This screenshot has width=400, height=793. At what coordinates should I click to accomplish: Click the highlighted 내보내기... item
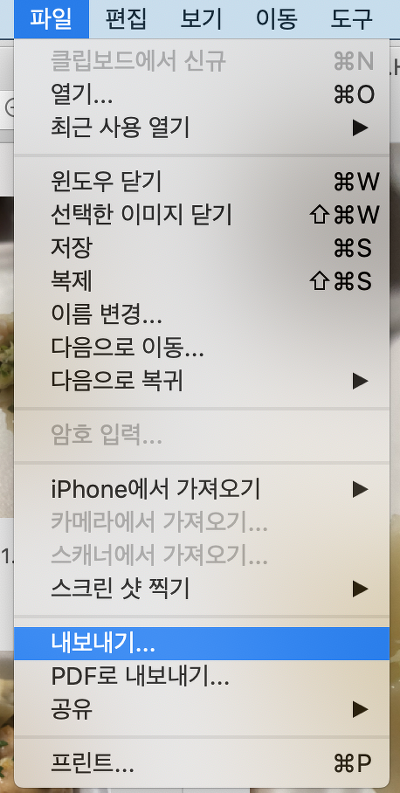pos(202,643)
